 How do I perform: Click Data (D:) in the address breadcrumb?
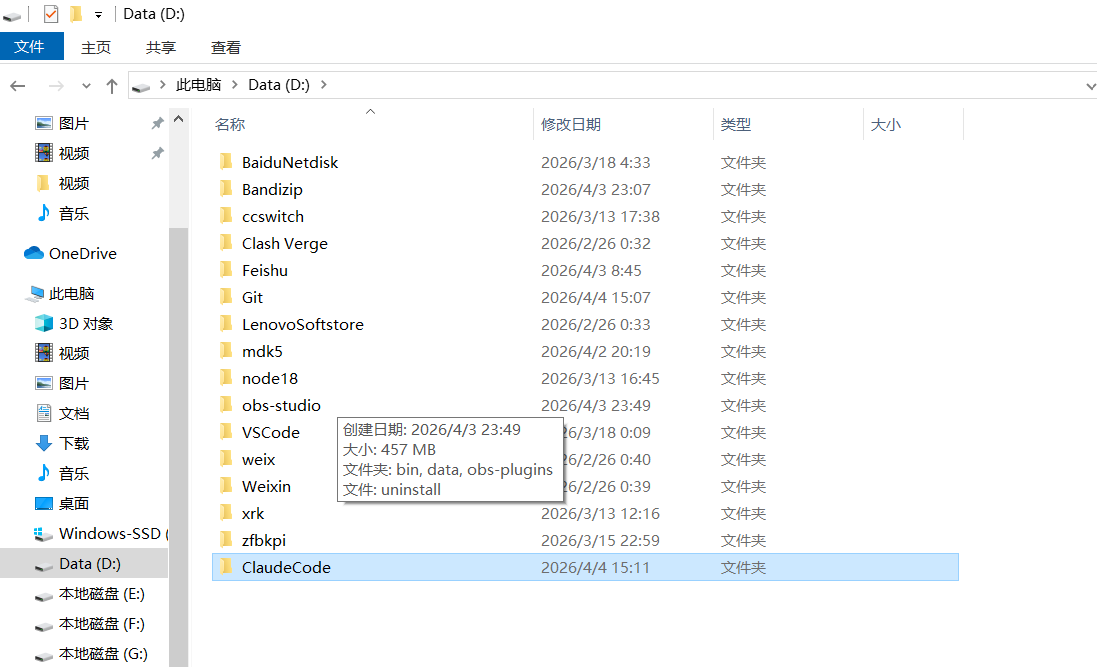[278, 85]
